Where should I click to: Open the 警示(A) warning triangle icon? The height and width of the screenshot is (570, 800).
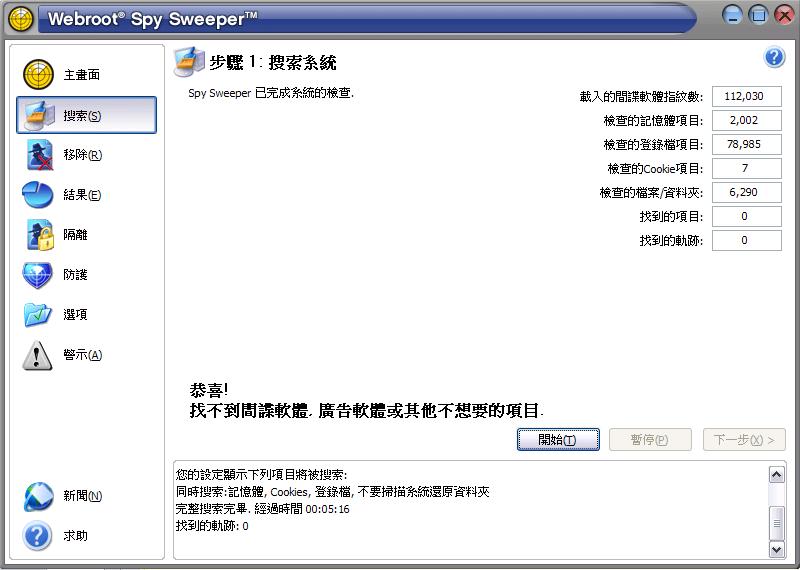click(x=37, y=355)
